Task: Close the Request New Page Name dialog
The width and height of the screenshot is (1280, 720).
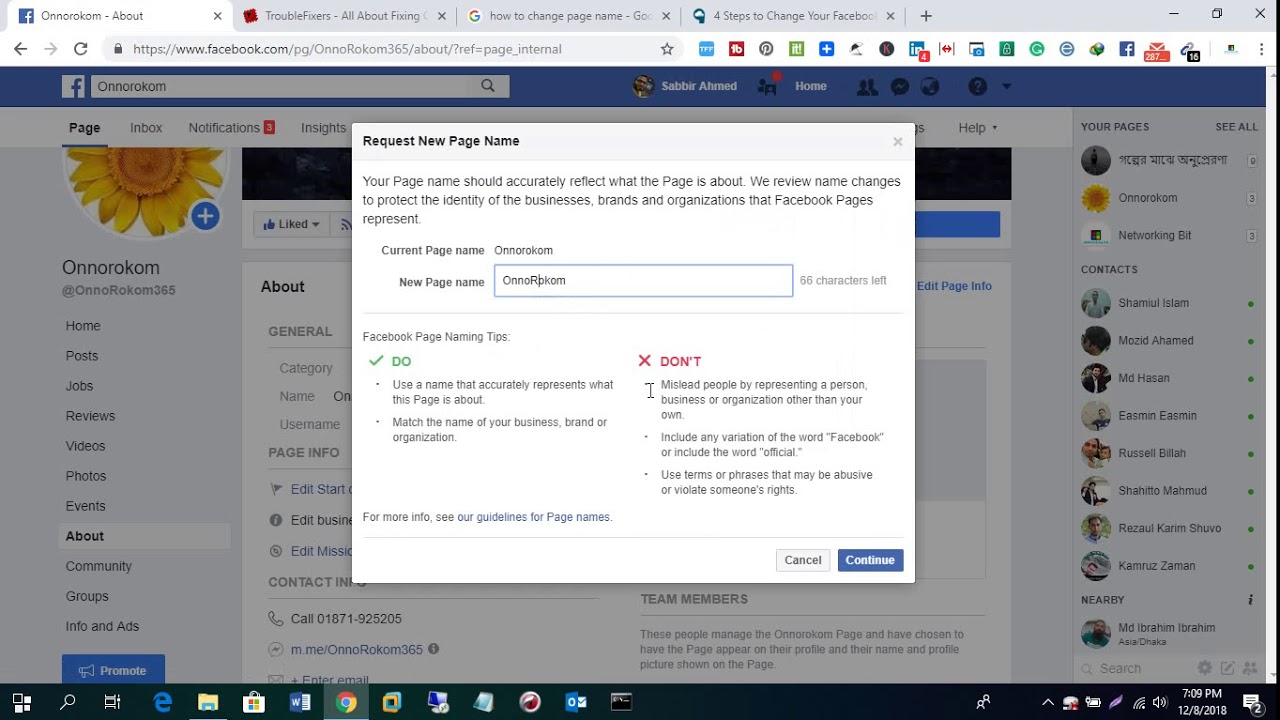Action: (898, 142)
